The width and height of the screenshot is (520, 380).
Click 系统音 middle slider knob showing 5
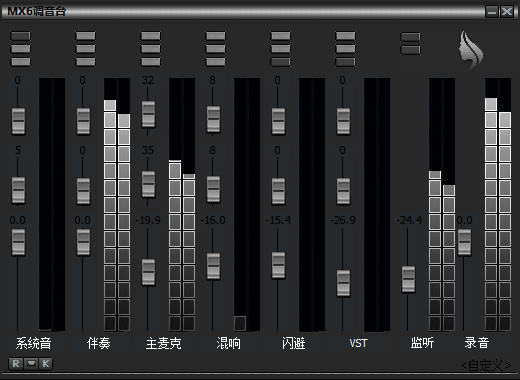coord(18,190)
